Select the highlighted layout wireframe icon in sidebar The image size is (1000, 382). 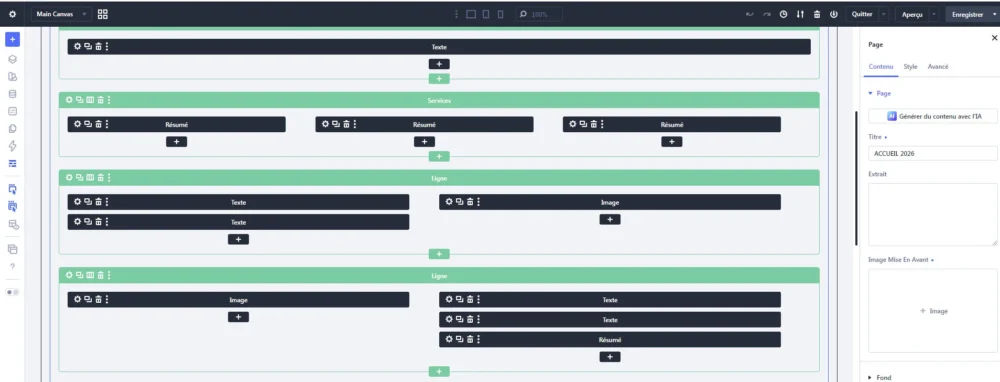click(13, 163)
